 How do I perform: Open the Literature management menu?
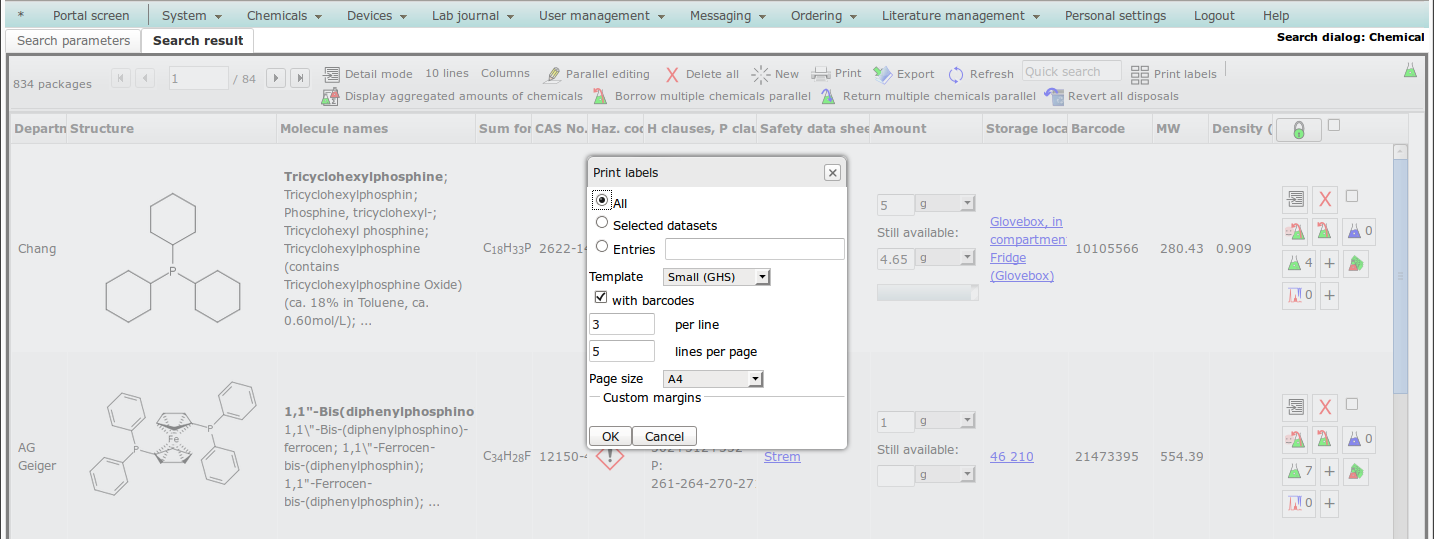pos(960,16)
